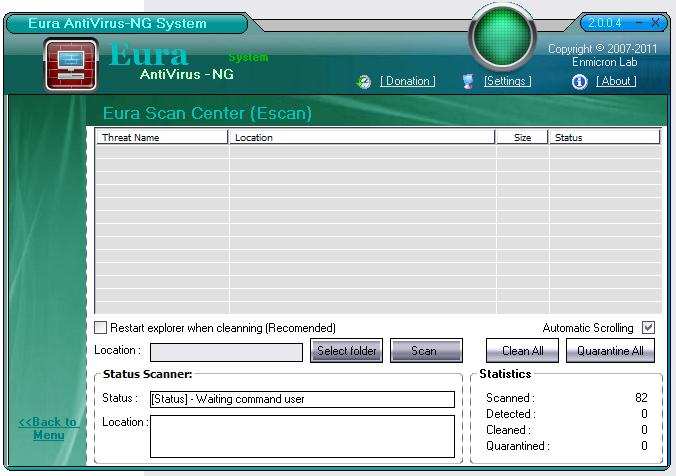Click the green status orb indicator
The height and width of the screenshot is (476, 676).
point(503,37)
